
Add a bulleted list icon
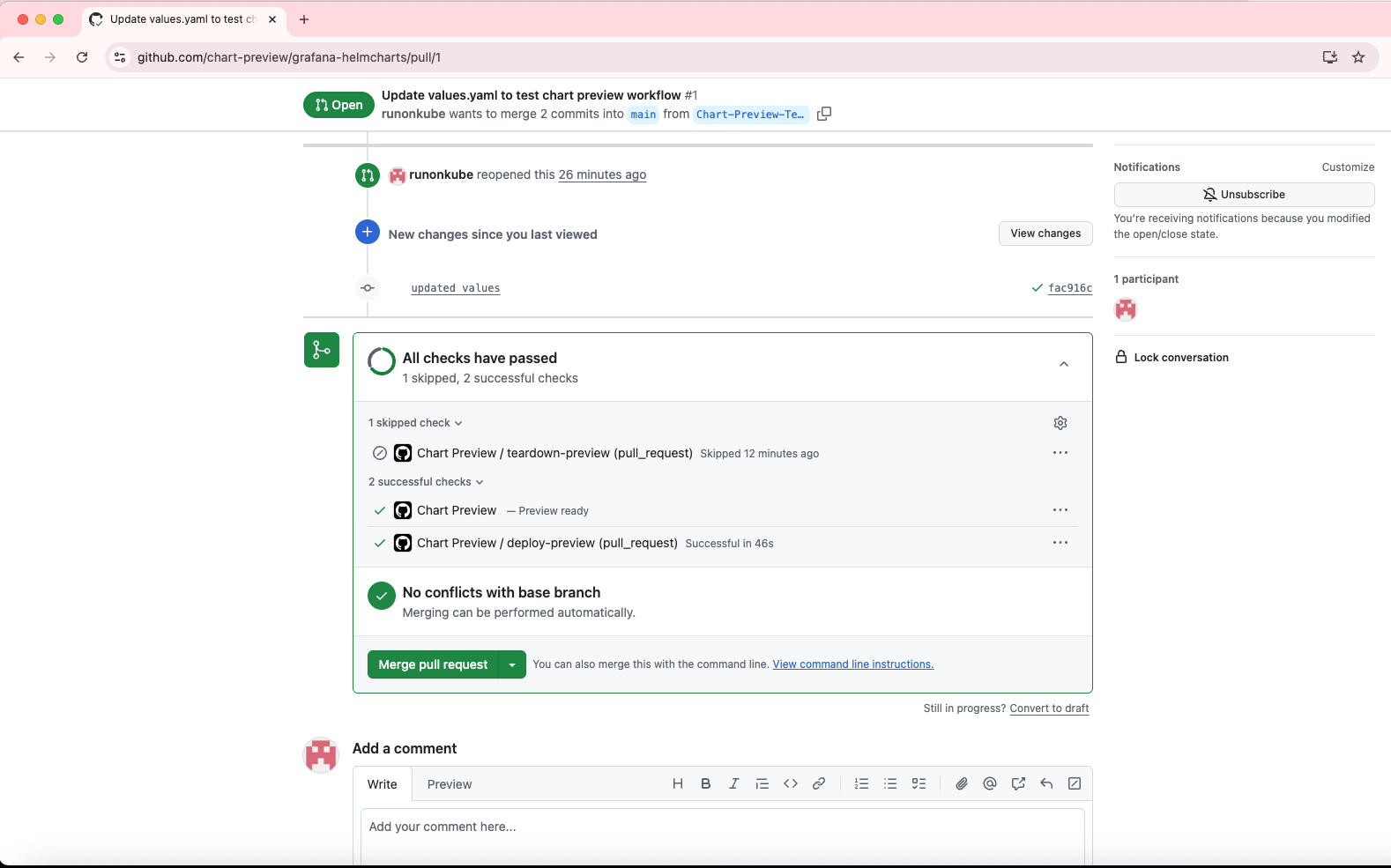coord(890,783)
